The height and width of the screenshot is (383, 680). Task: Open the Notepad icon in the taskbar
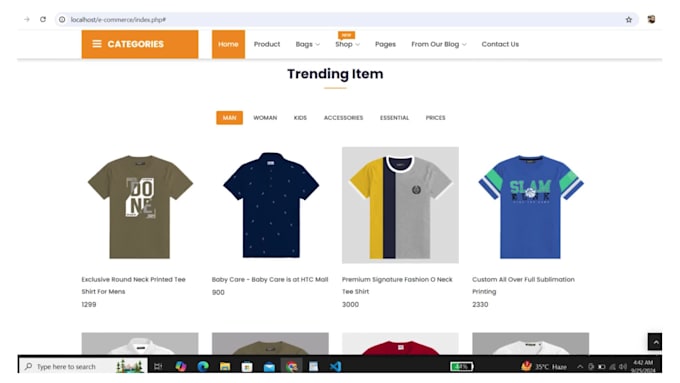pyautogui.click(x=313, y=367)
